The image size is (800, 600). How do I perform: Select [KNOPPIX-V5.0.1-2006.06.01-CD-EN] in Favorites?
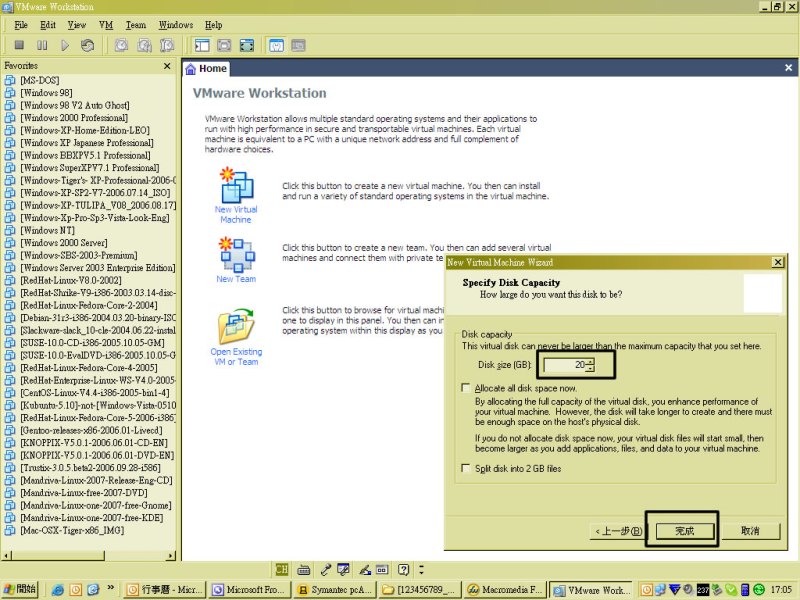pyautogui.click(x=94, y=443)
